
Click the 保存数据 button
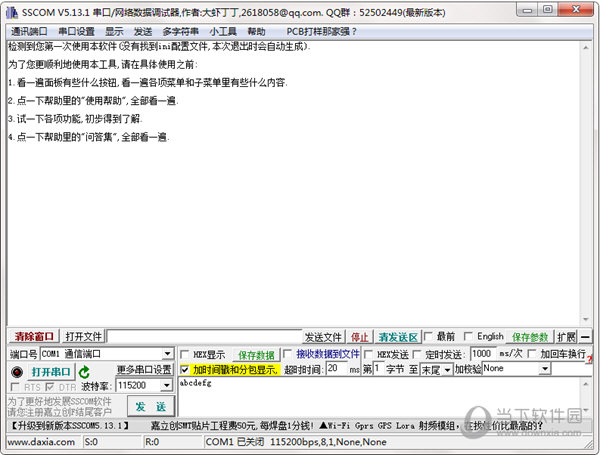256,354
